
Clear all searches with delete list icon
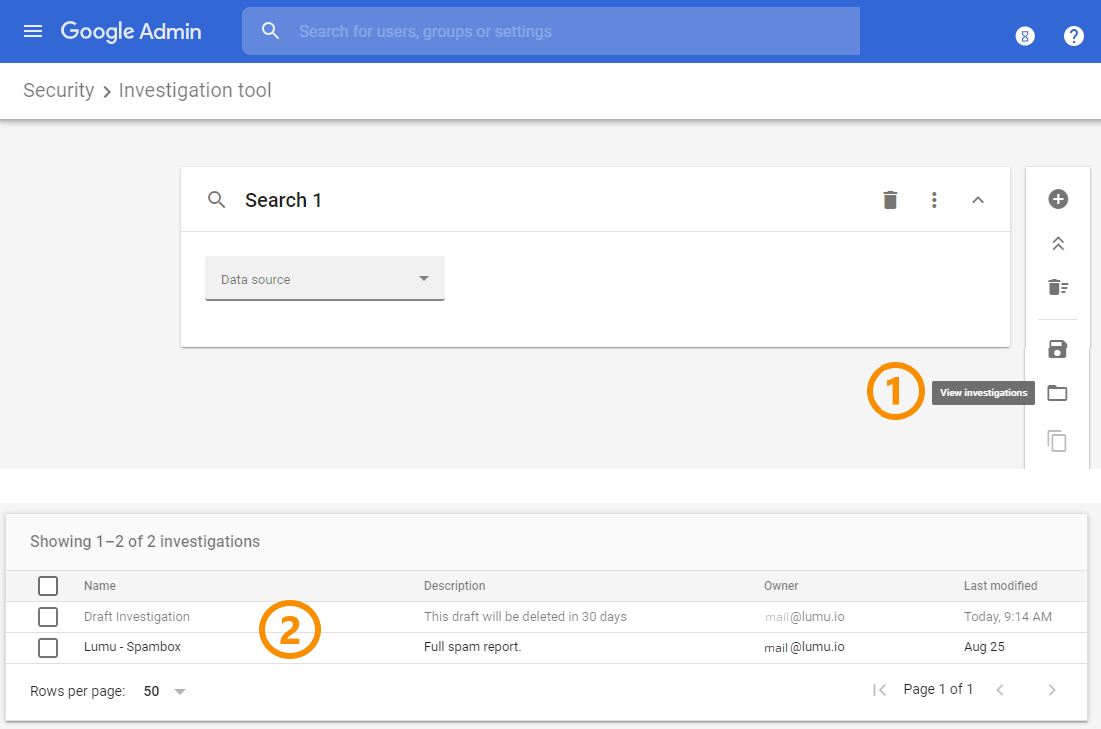click(1057, 288)
